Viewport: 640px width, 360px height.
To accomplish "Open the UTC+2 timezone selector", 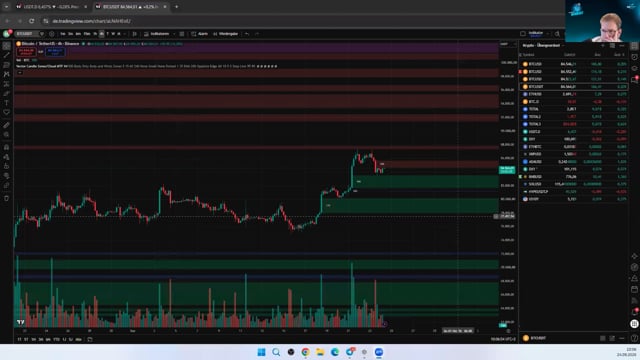I will (503, 339).
